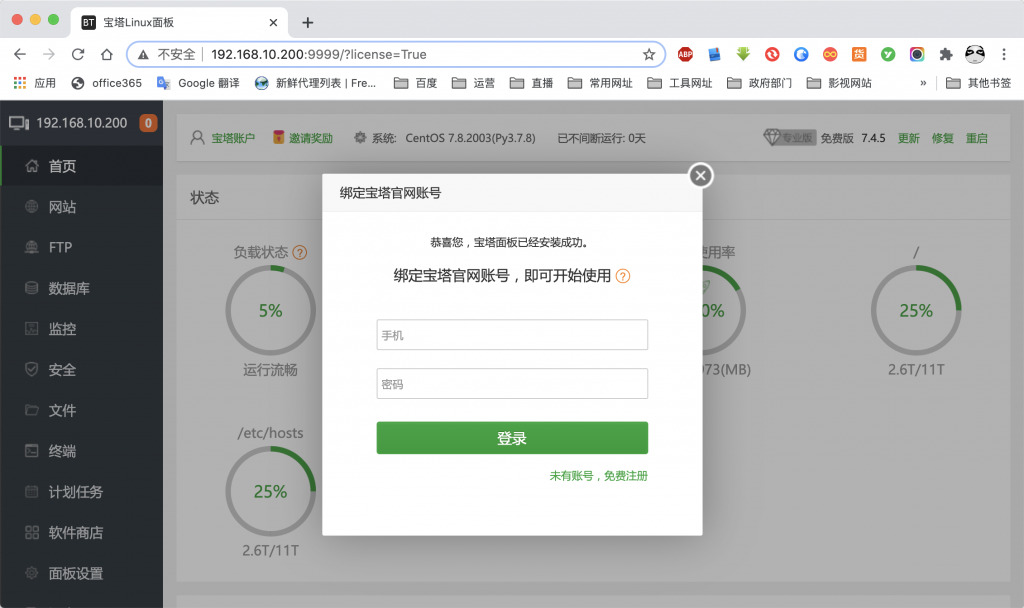Expand the 影视网站 bookmark folder

click(x=839, y=83)
